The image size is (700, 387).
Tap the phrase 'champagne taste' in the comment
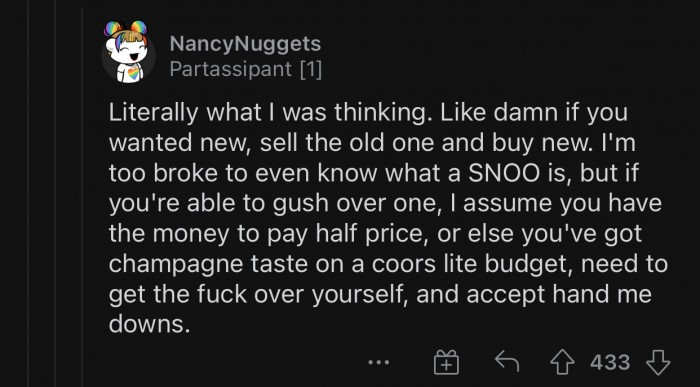pyautogui.click(x=208, y=265)
